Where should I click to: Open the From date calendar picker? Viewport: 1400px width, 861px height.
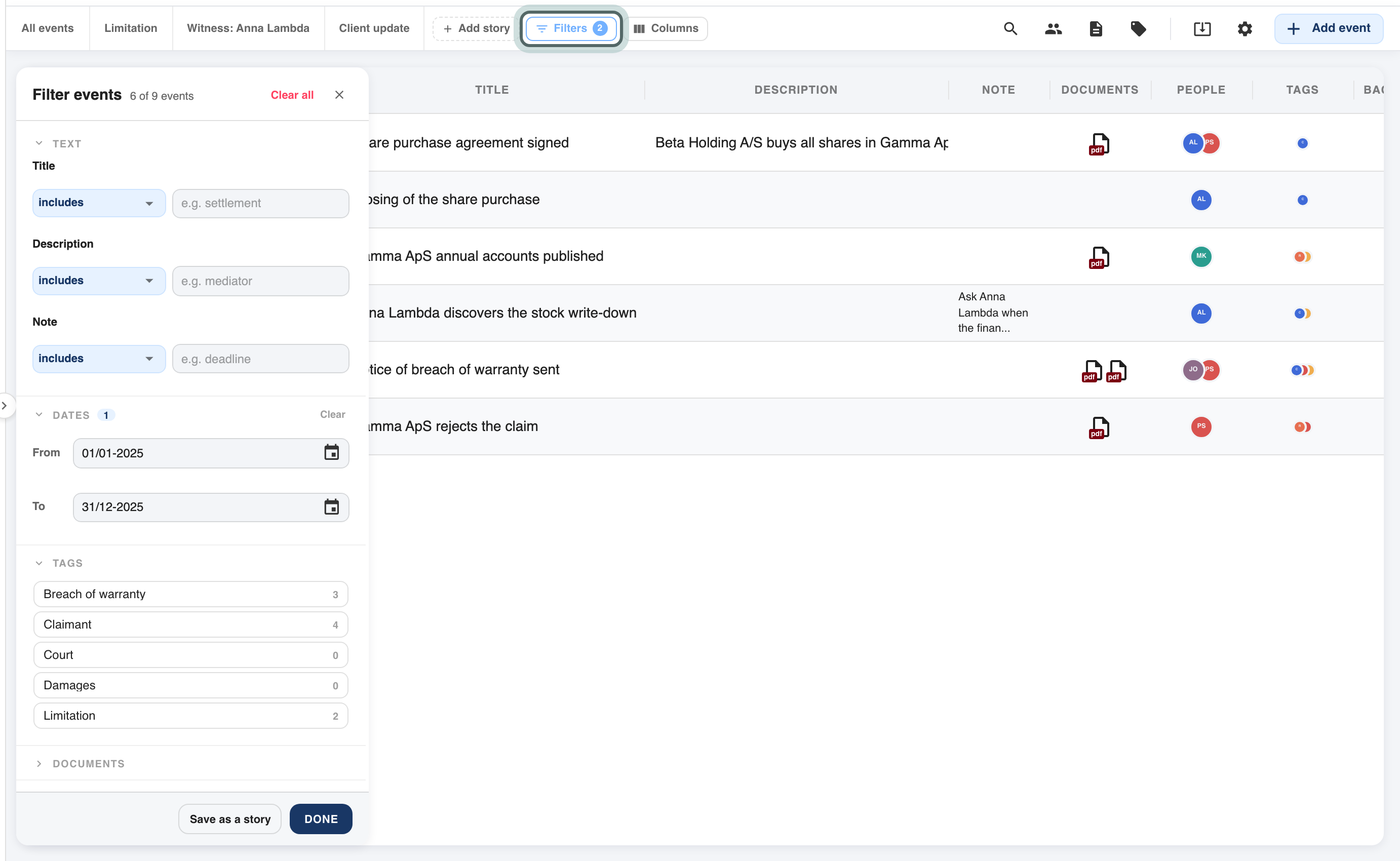click(331, 453)
